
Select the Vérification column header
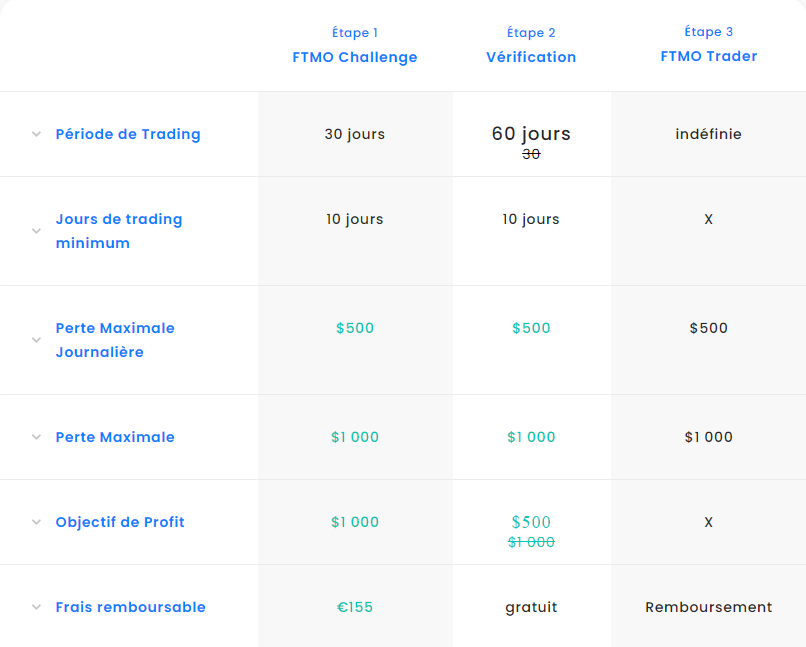(x=531, y=57)
